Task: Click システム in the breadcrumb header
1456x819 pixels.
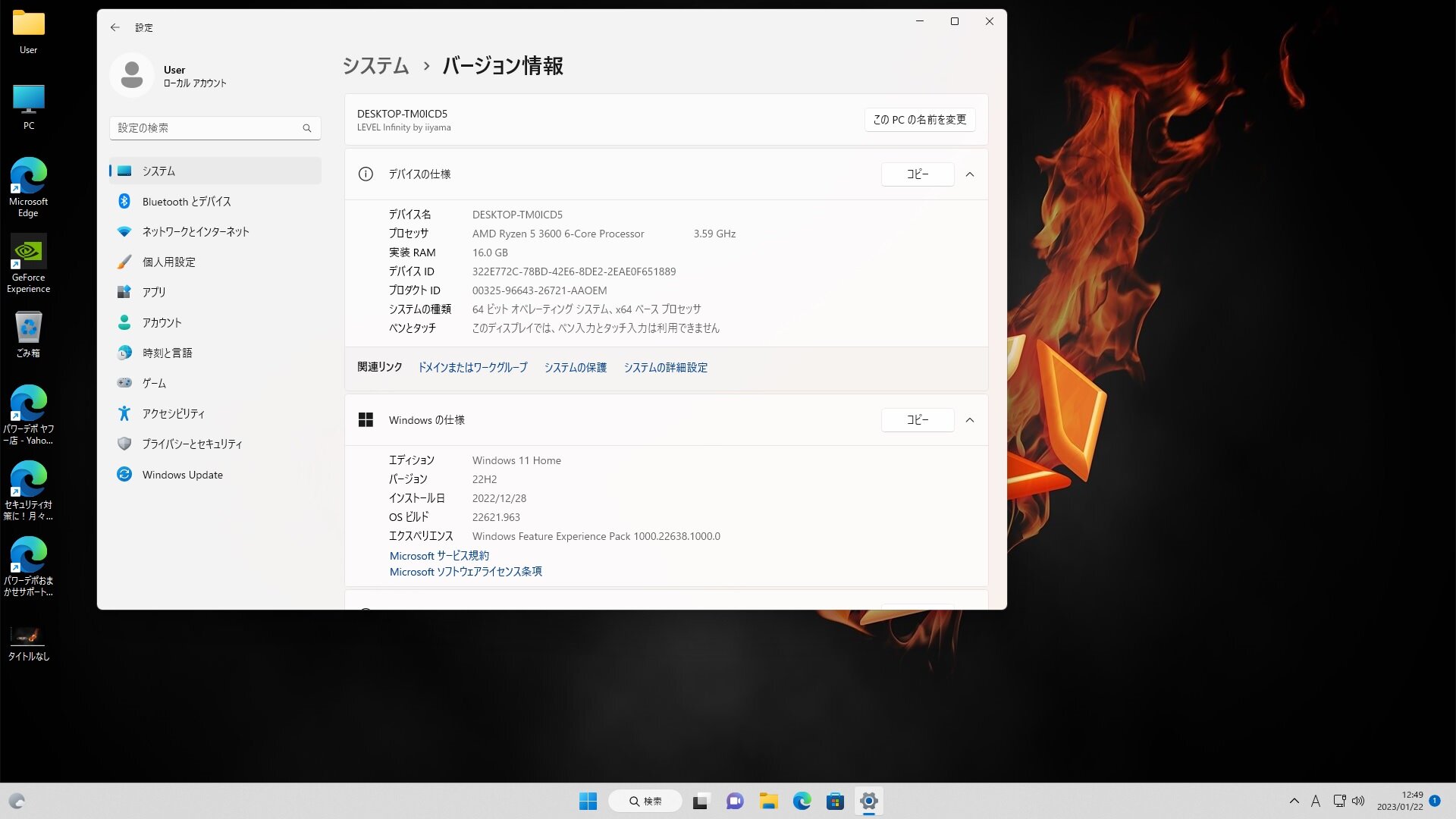Action: point(375,66)
